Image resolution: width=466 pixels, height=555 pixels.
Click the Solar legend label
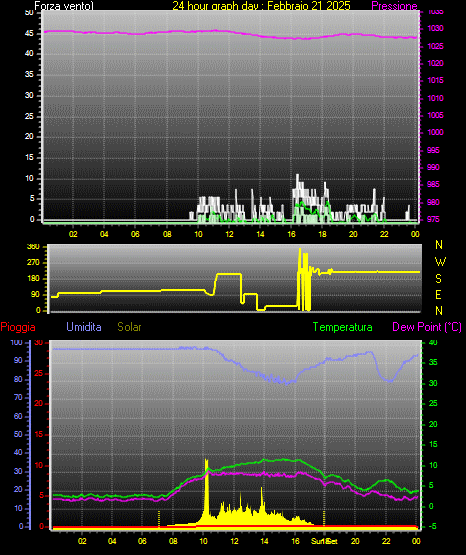tap(129, 327)
